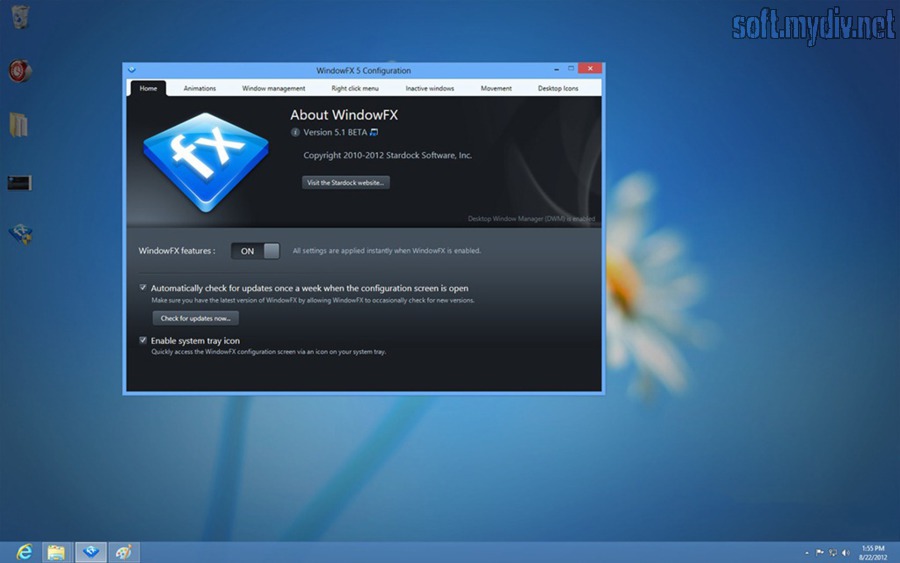This screenshot has height=563, width=900.
Task: Switch to the Home tab
Action: 148,88
